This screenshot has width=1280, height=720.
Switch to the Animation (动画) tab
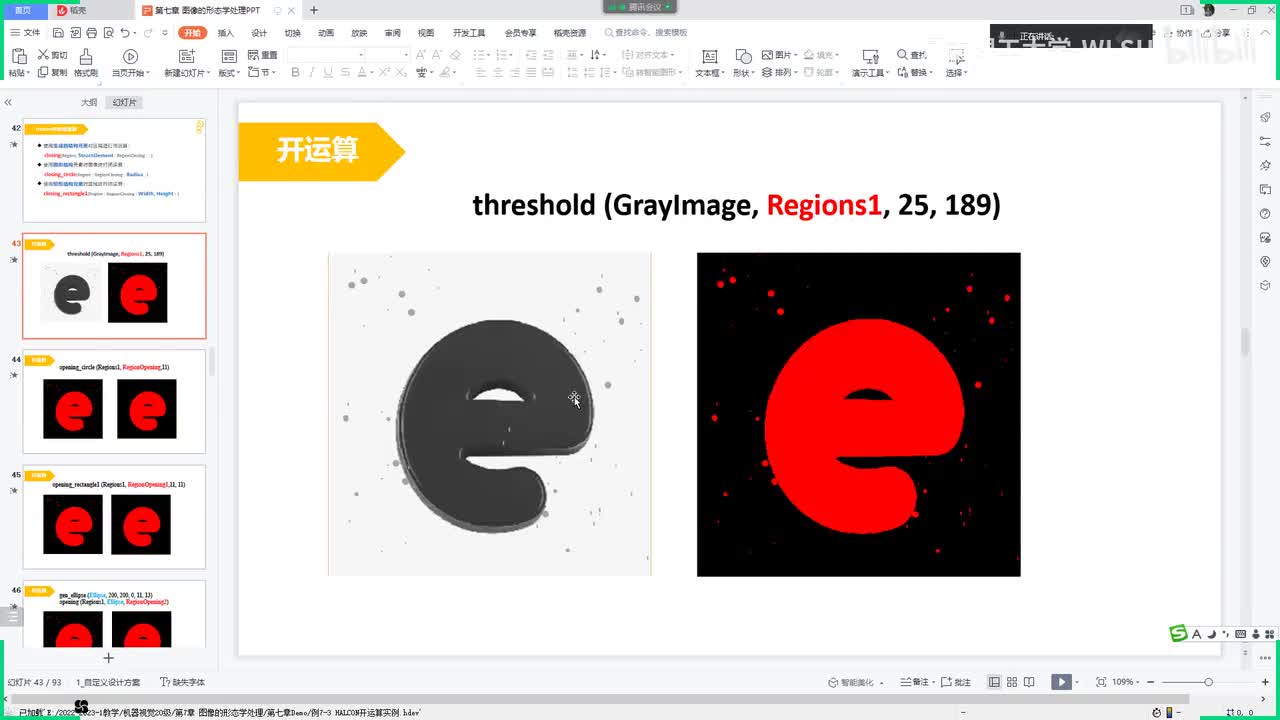coord(326,32)
